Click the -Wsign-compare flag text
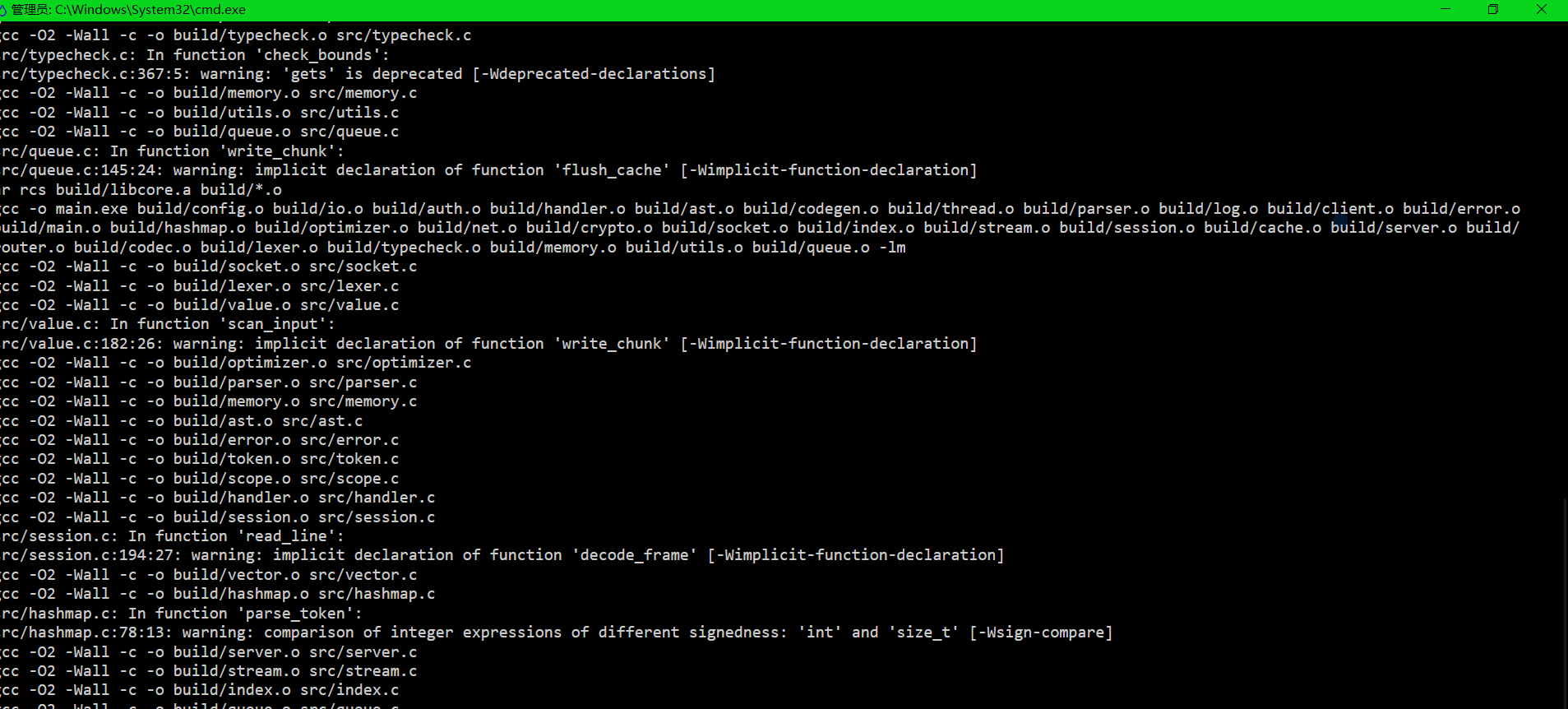The height and width of the screenshot is (709, 1568). [1041, 633]
